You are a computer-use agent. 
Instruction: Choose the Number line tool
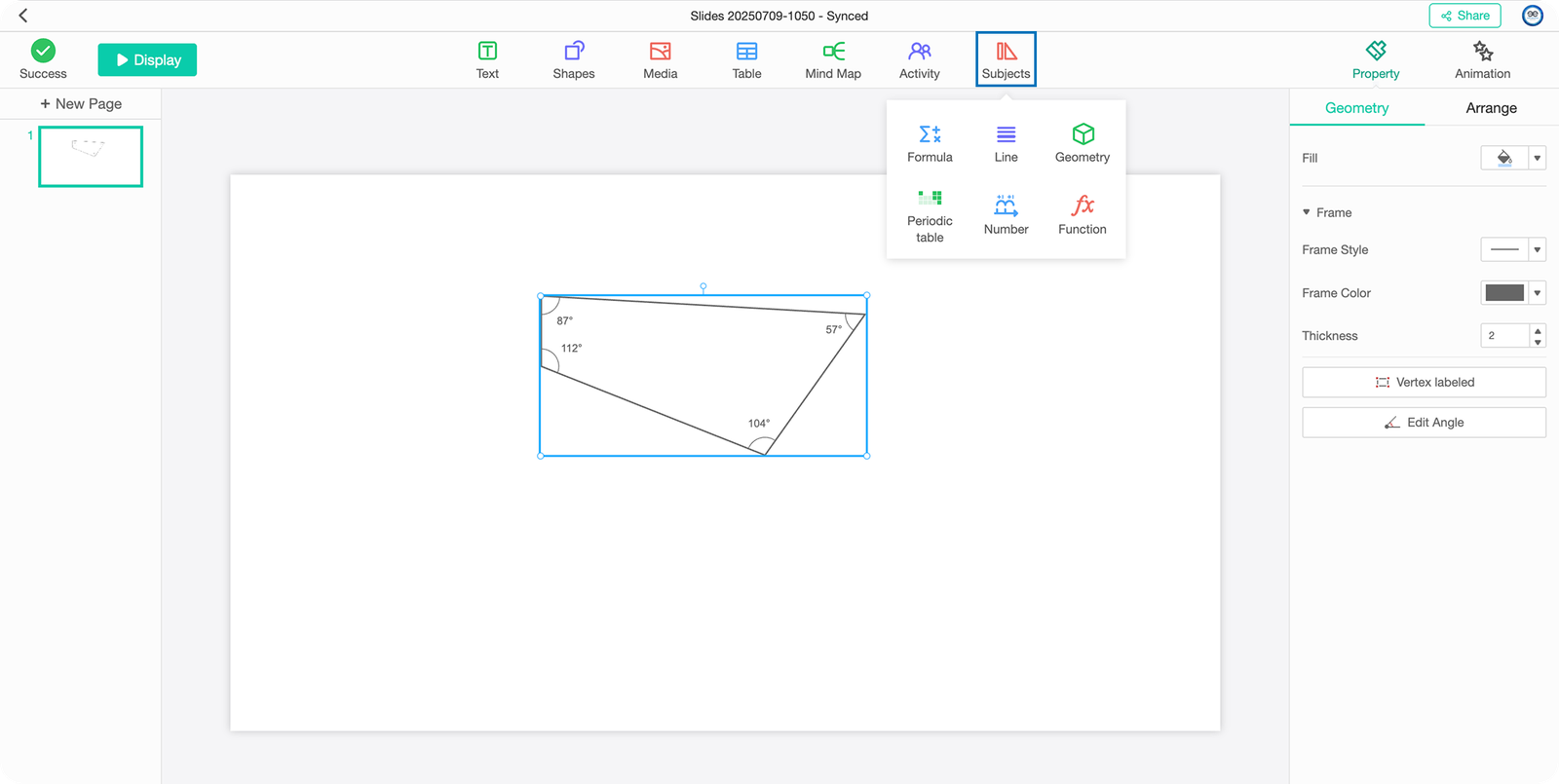pyautogui.click(x=1006, y=215)
